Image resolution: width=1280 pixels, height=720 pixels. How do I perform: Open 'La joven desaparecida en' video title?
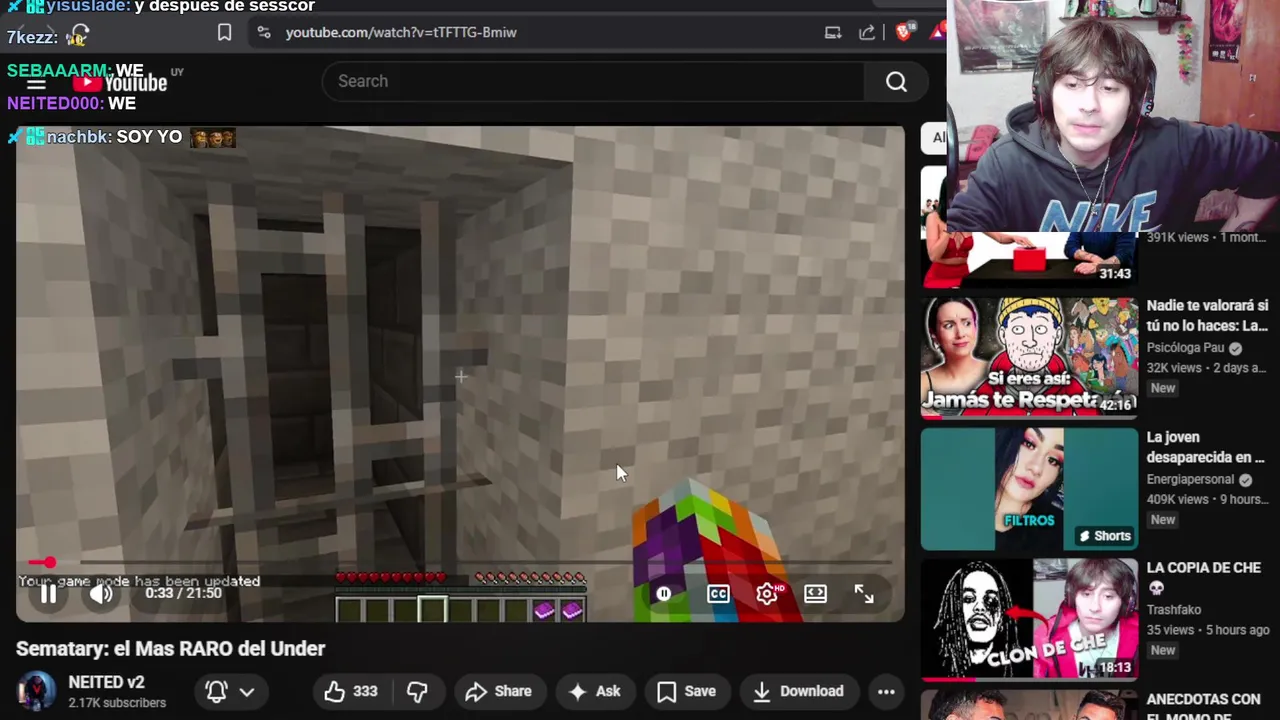pos(1206,447)
